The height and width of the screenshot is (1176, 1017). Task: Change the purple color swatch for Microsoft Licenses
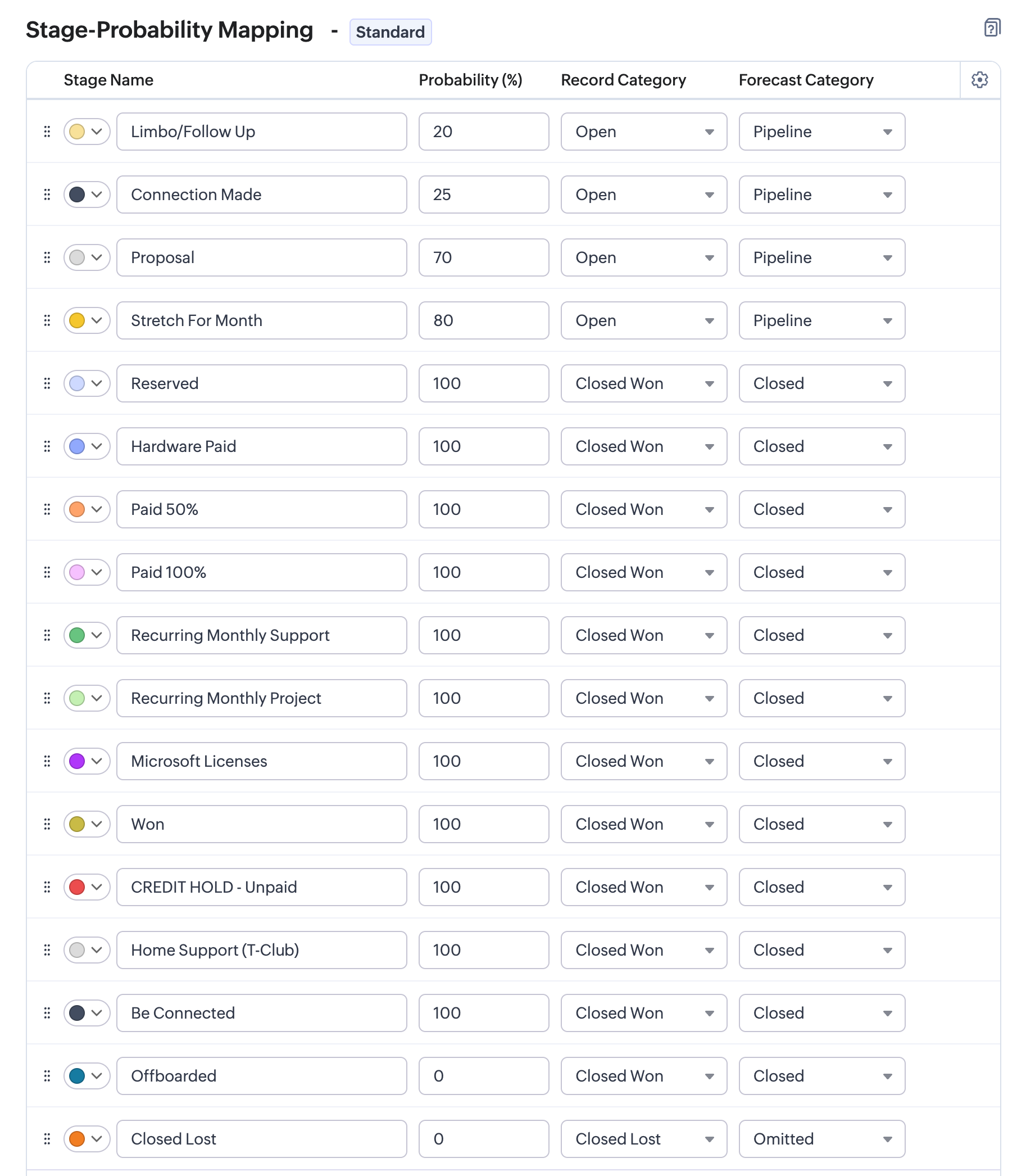(x=87, y=761)
